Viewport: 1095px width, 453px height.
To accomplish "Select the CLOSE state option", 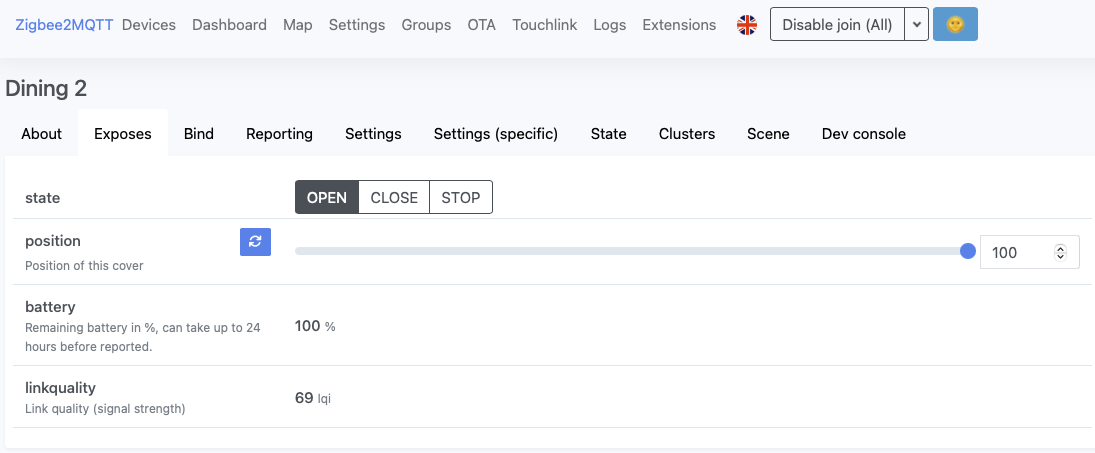I will click(394, 198).
